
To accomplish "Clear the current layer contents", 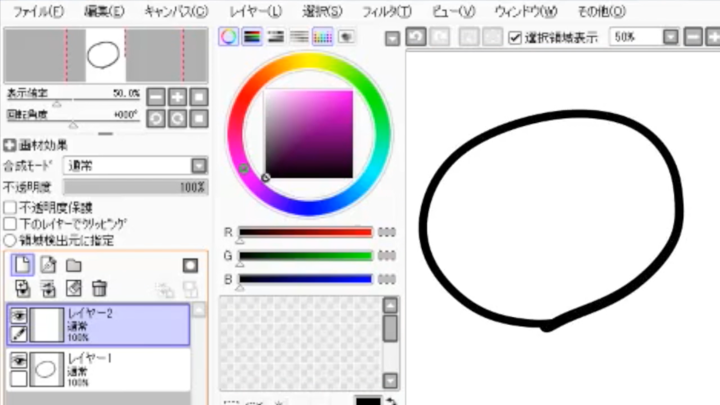I will [x=73, y=288].
